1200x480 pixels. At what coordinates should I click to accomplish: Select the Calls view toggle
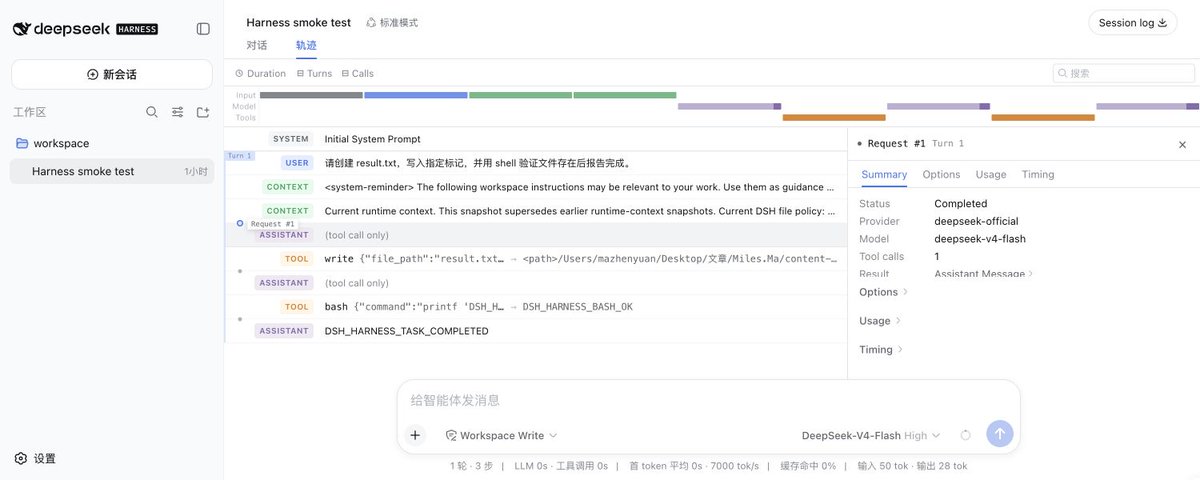[x=357, y=73]
